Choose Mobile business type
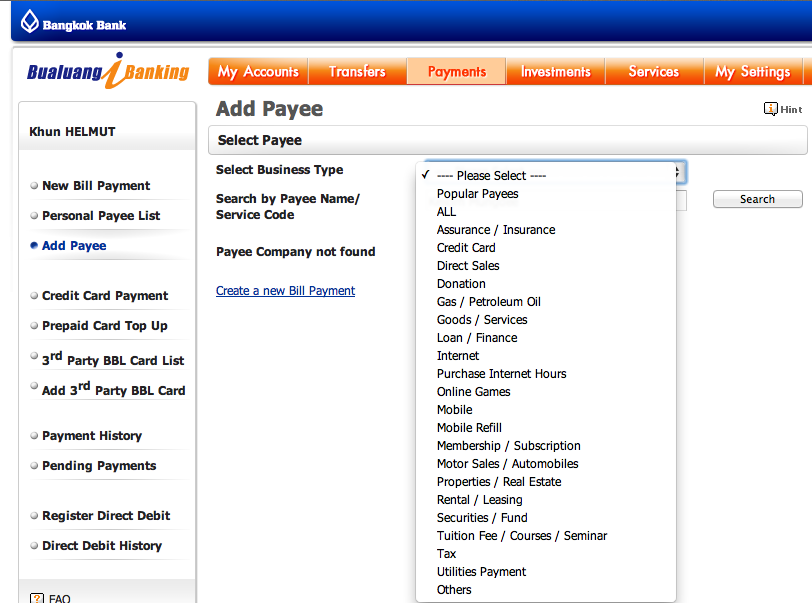The width and height of the screenshot is (812, 603). coord(546,410)
